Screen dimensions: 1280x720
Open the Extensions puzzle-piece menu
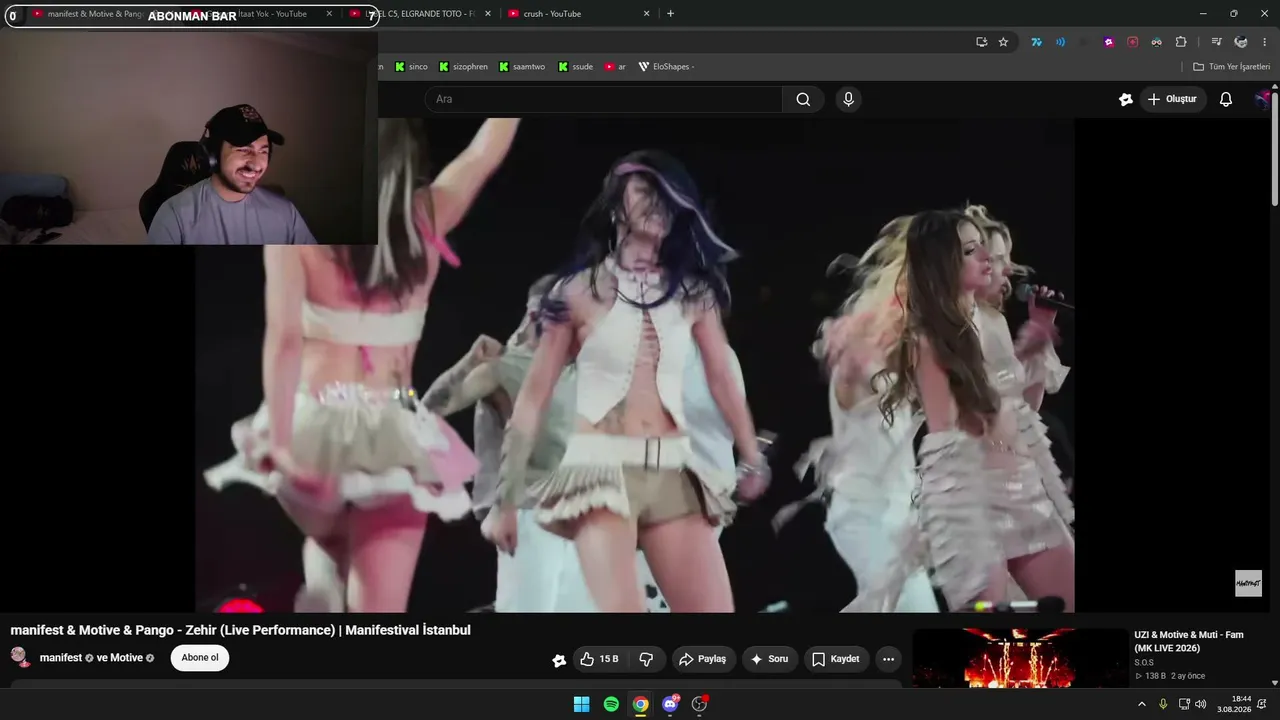click(1181, 42)
